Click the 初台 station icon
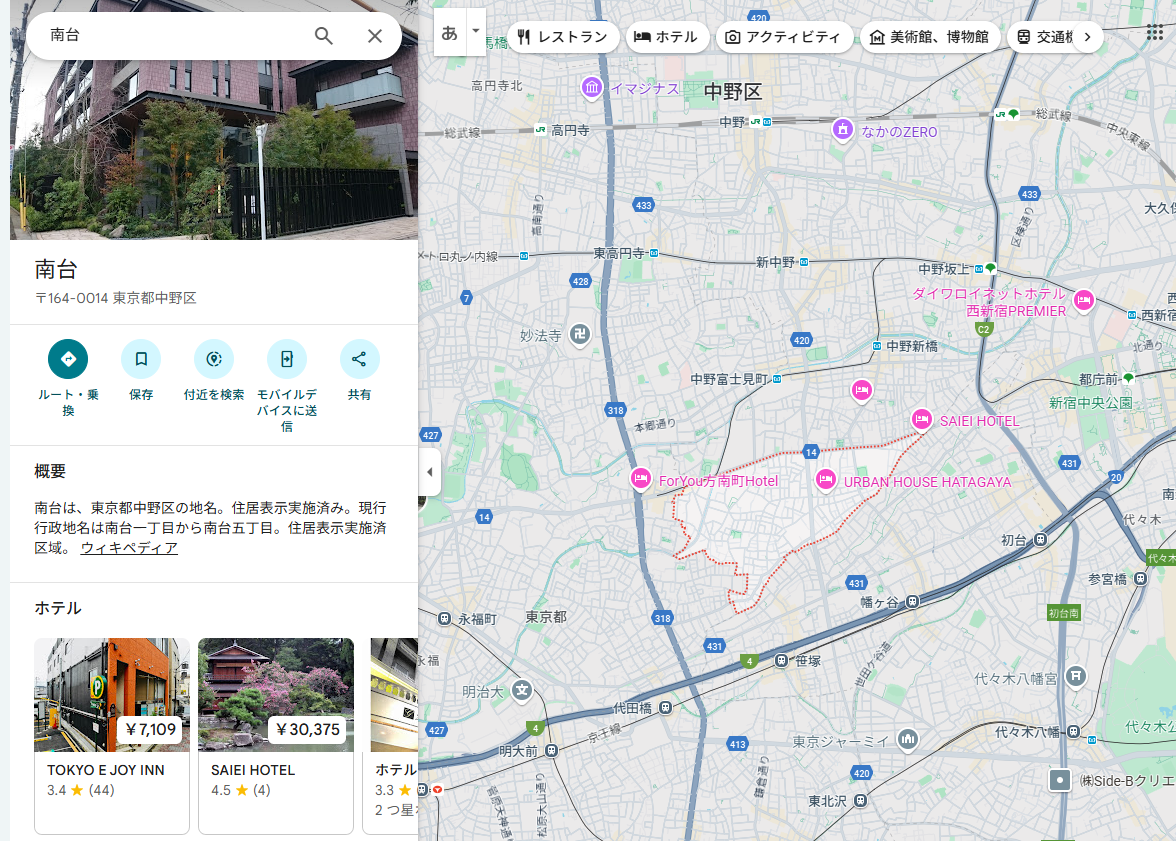This screenshot has width=1176, height=841. point(1040,540)
